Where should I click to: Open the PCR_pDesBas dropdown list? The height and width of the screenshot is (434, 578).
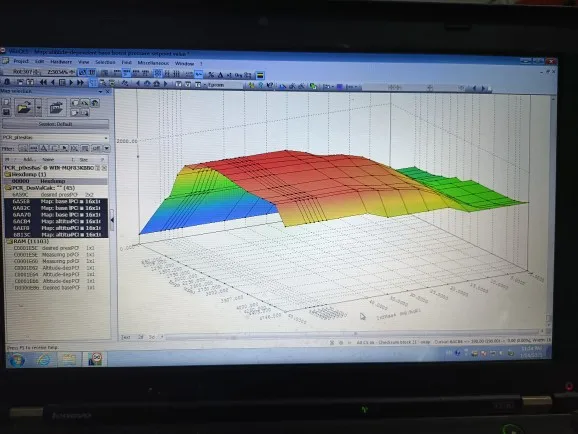pos(106,138)
